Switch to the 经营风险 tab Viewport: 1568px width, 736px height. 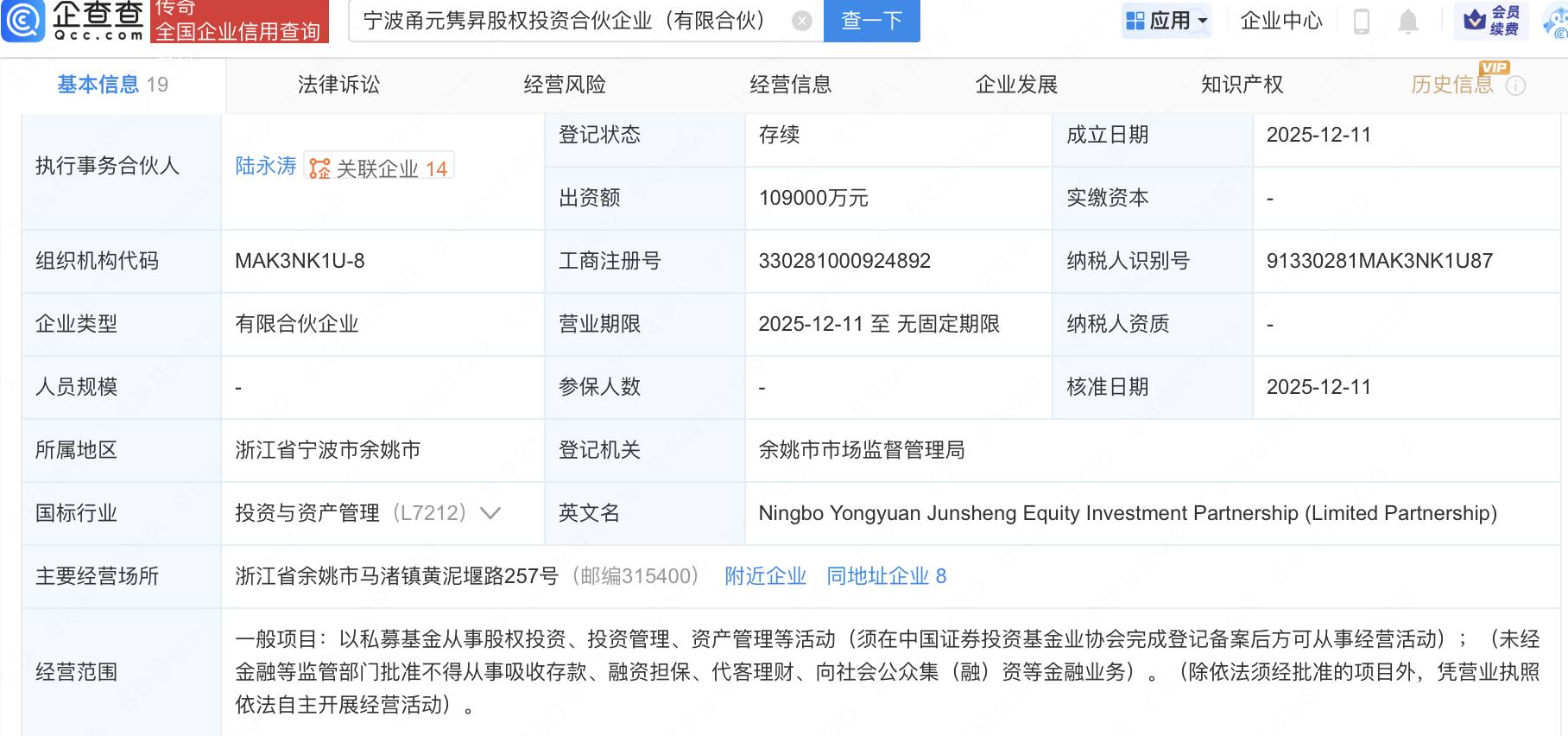click(x=565, y=85)
